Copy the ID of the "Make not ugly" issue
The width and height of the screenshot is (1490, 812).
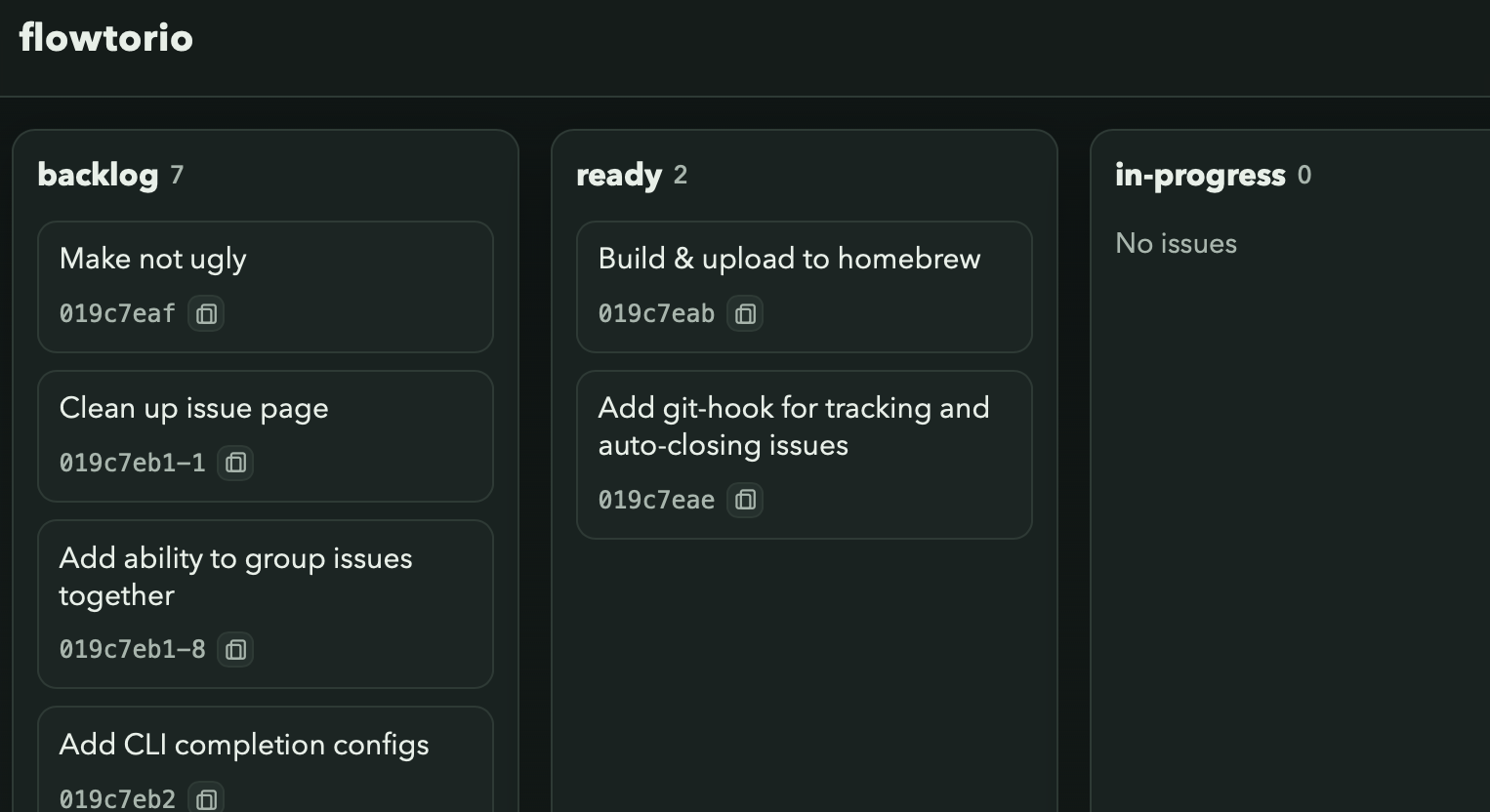pos(205,313)
